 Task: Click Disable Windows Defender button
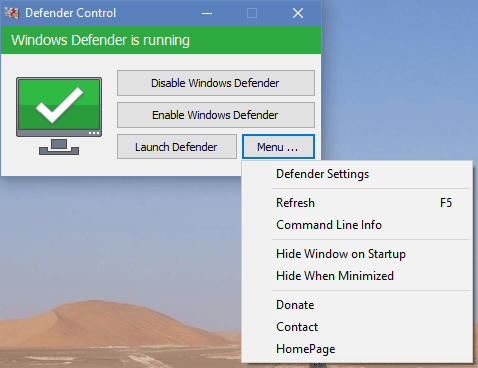coord(216,83)
